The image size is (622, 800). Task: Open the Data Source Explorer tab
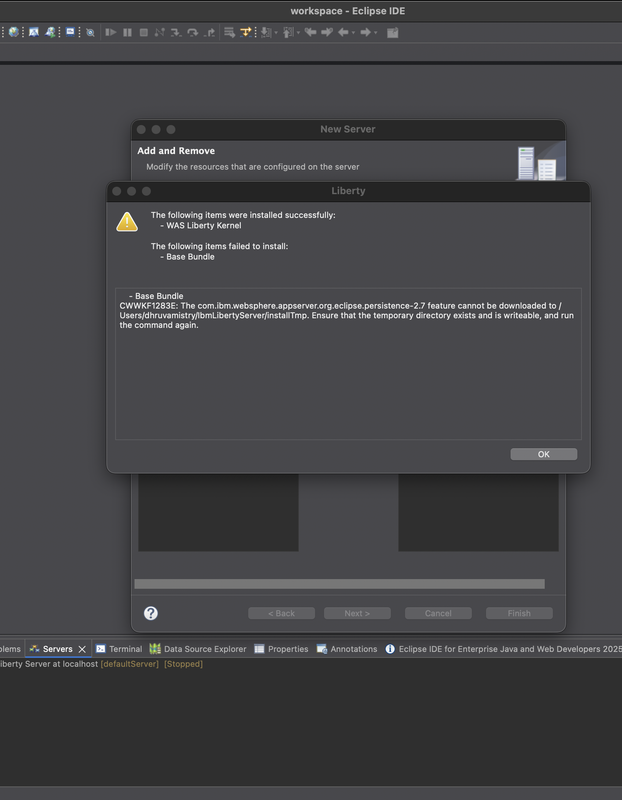[198, 649]
